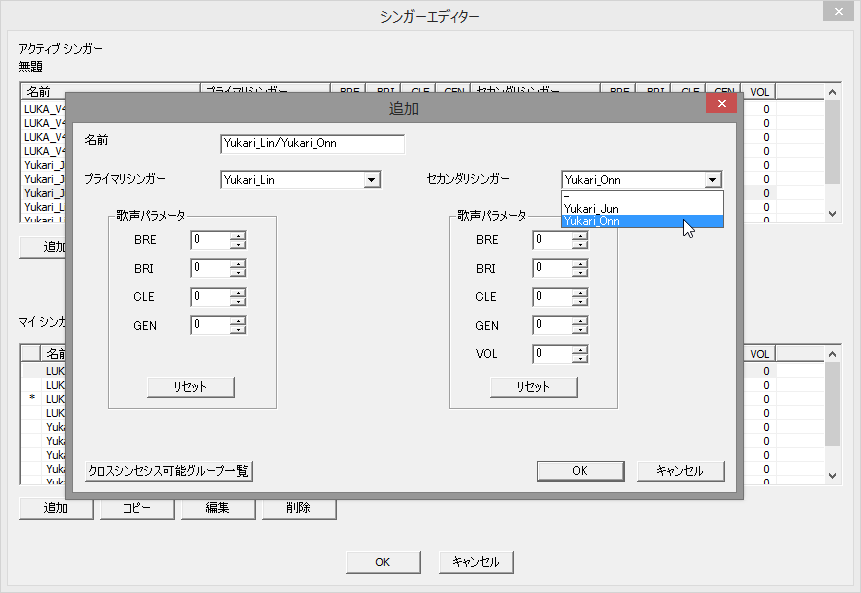Focus the secondary singer BRE number field
This screenshot has width=861, height=593.
[553, 240]
